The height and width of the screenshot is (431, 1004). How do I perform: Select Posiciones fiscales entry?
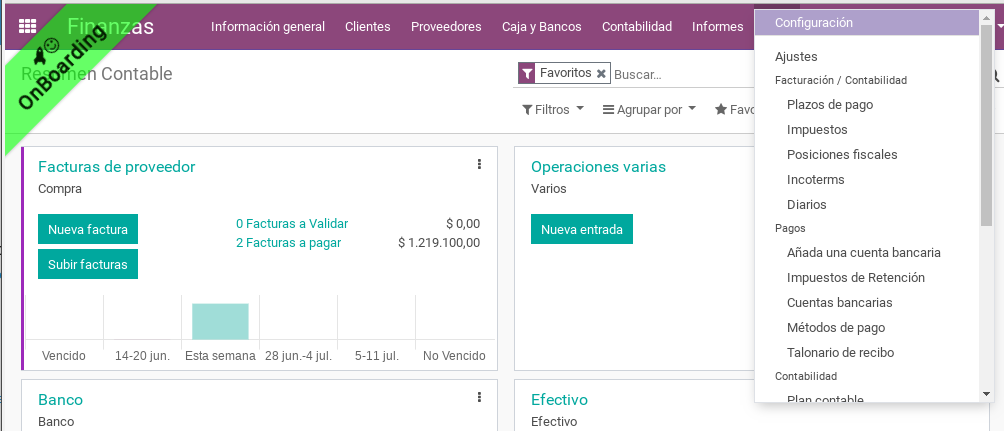click(842, 154)
